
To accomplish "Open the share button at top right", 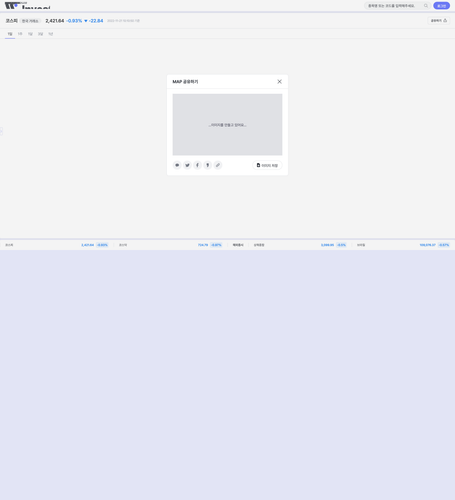I will [438, 21].
